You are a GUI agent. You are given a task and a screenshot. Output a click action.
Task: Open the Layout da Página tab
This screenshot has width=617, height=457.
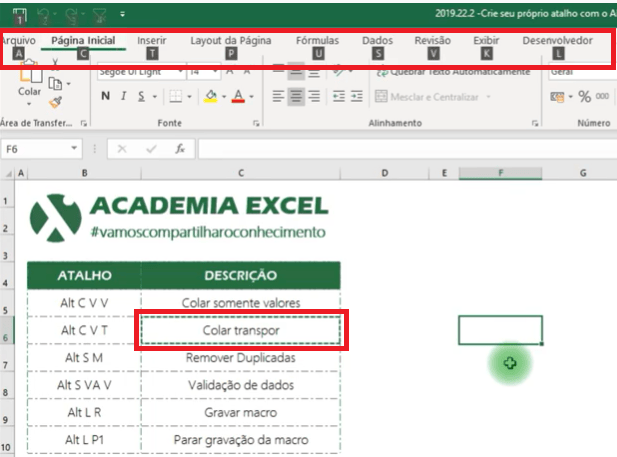231,41
